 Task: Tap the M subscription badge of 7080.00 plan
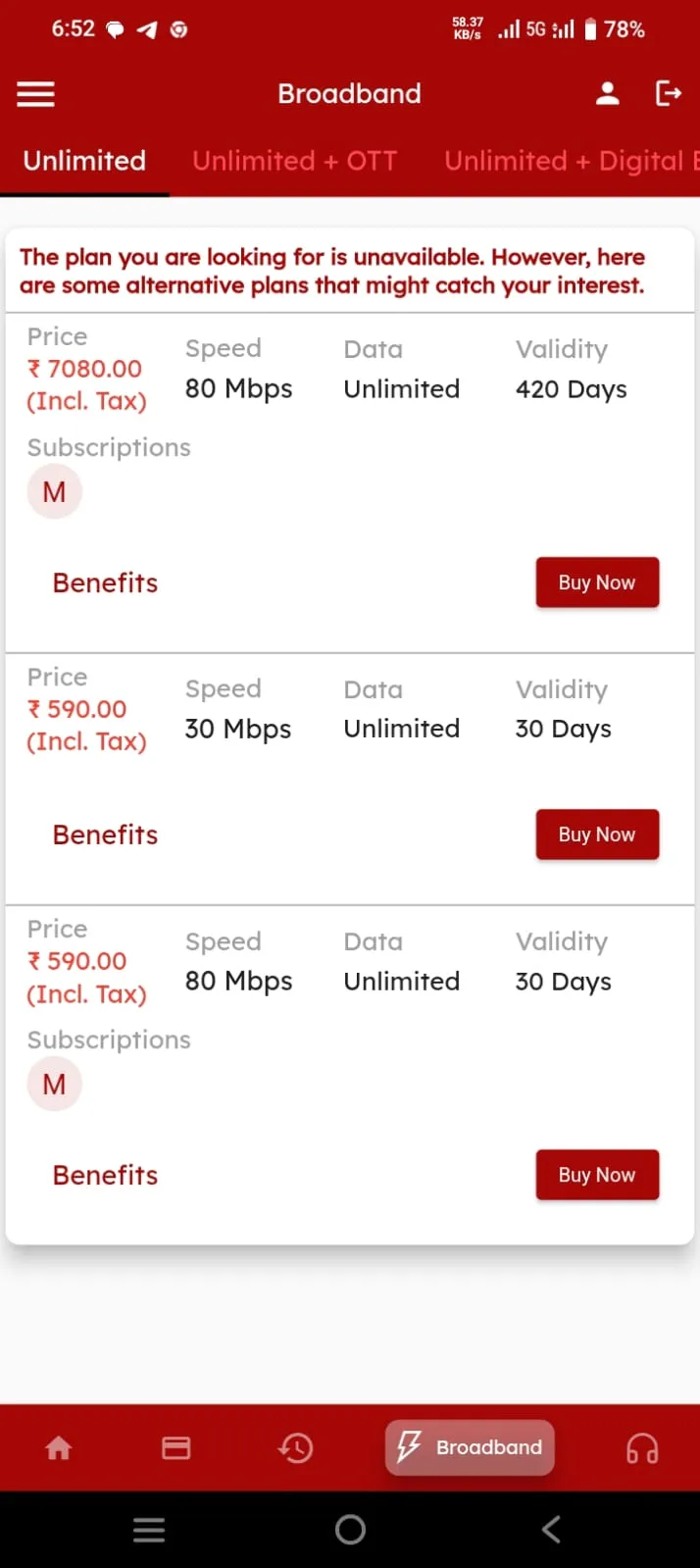tap(55, 491)
